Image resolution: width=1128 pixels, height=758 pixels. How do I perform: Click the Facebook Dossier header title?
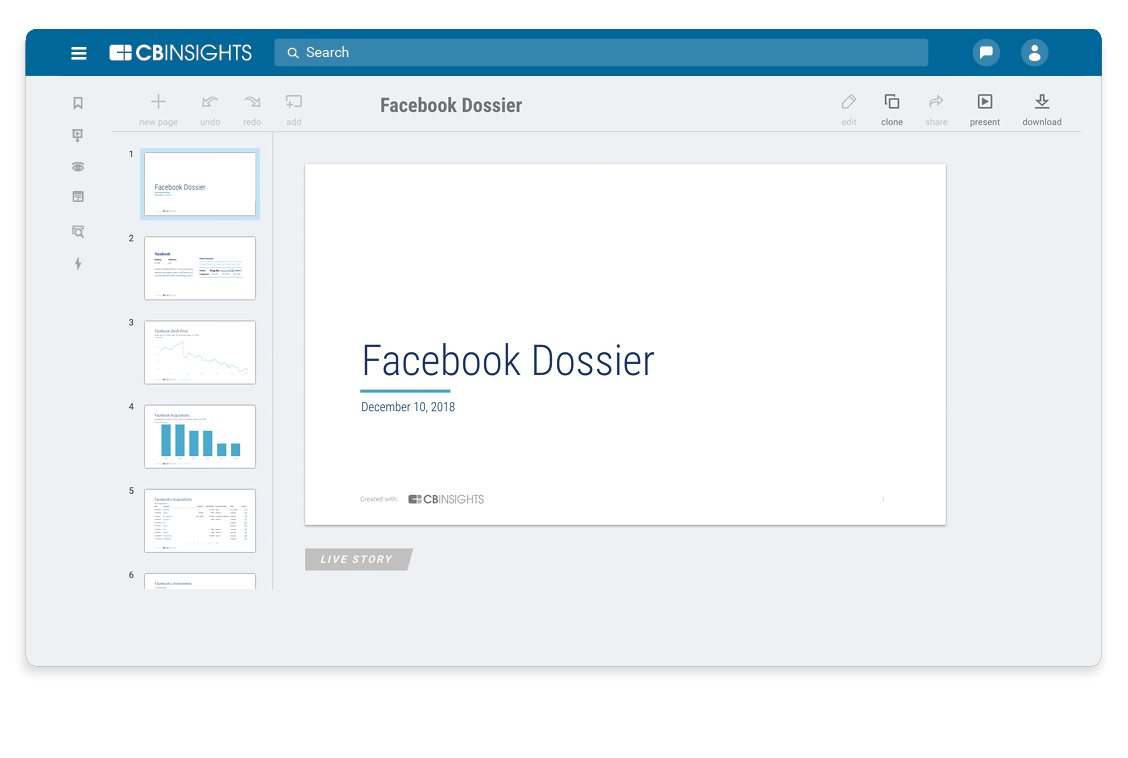pyautogui.click(x=451, y=106)
